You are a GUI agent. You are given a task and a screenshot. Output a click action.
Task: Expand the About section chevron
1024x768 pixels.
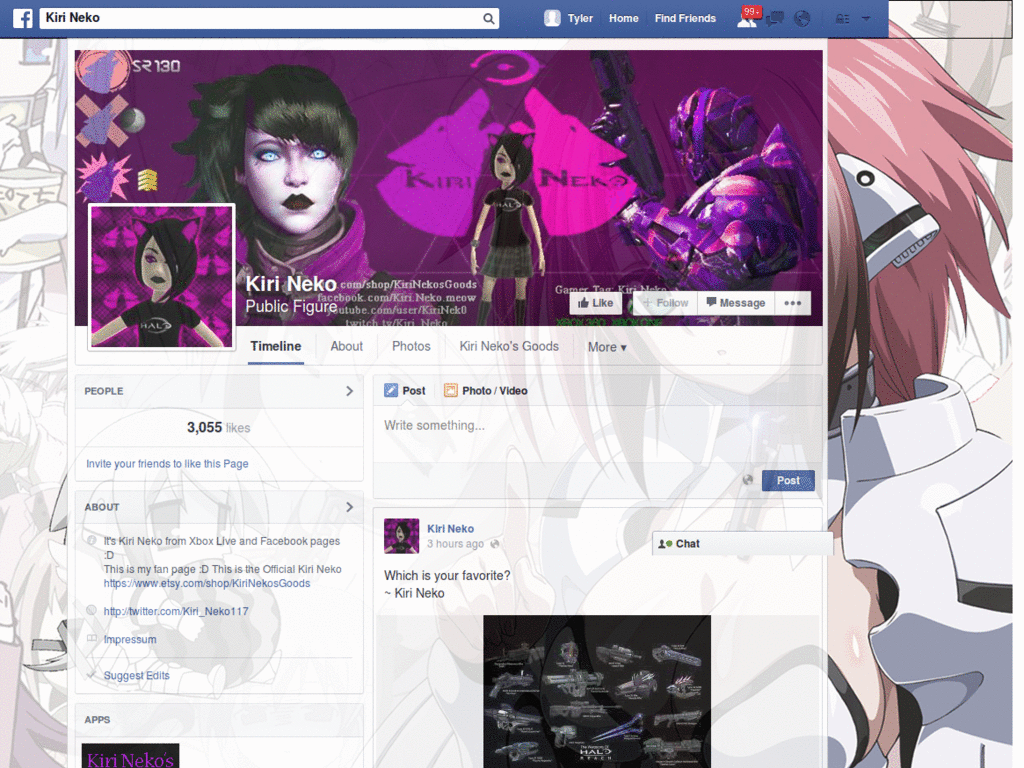349,507
